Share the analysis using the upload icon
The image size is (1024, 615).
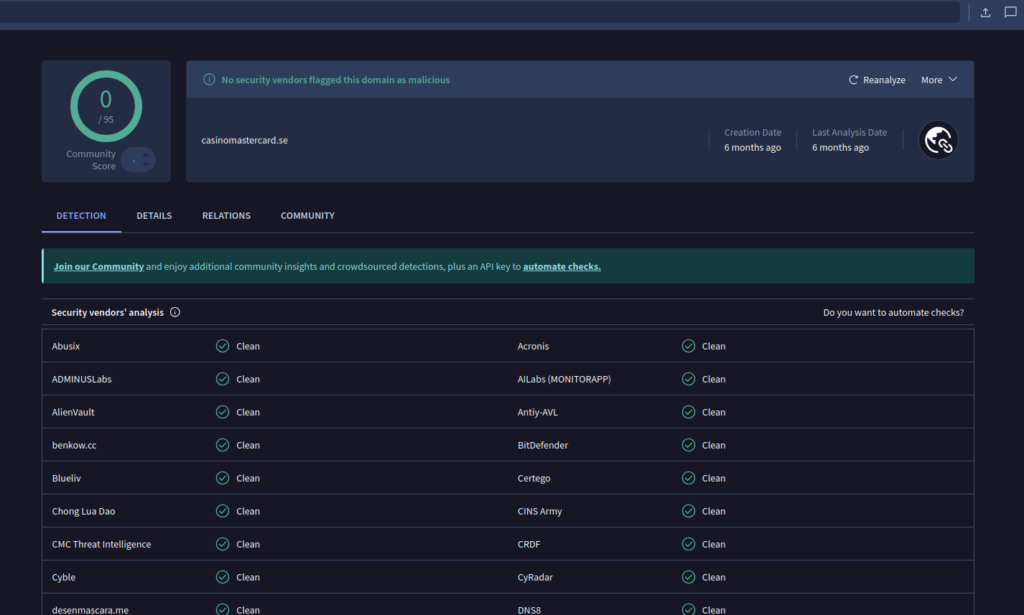coord(985,12)
